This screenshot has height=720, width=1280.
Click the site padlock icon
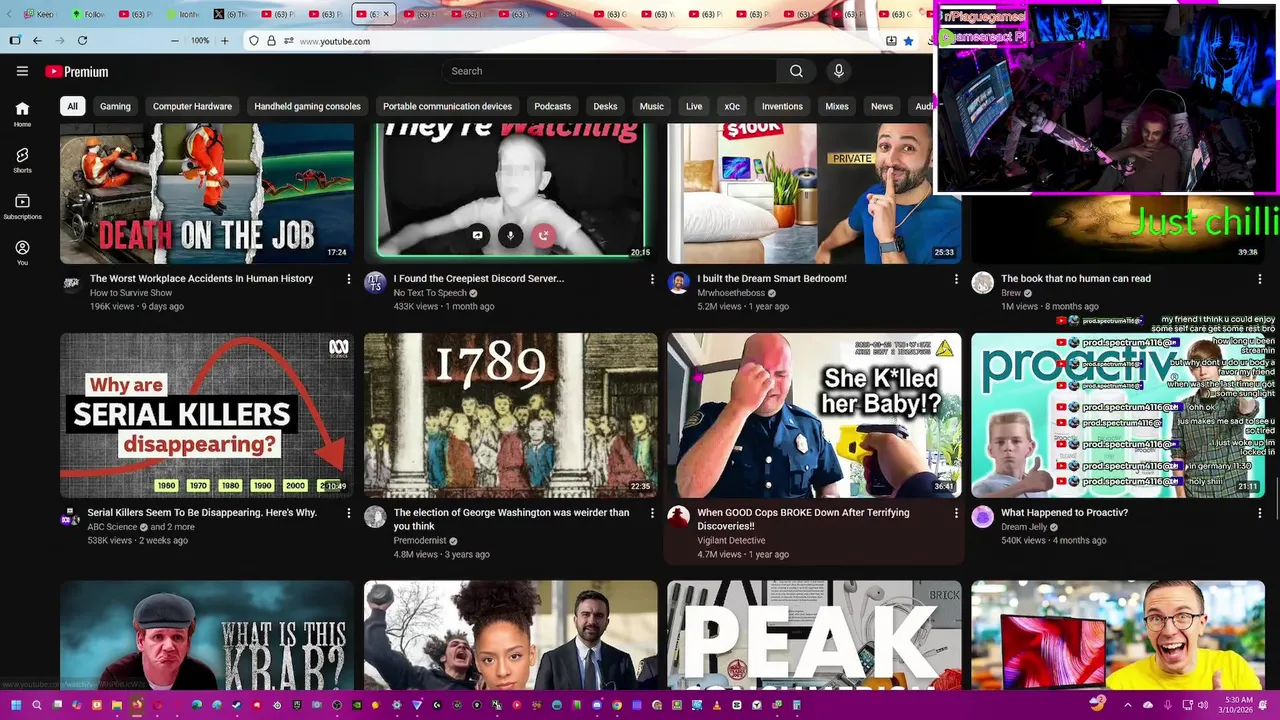271,41
